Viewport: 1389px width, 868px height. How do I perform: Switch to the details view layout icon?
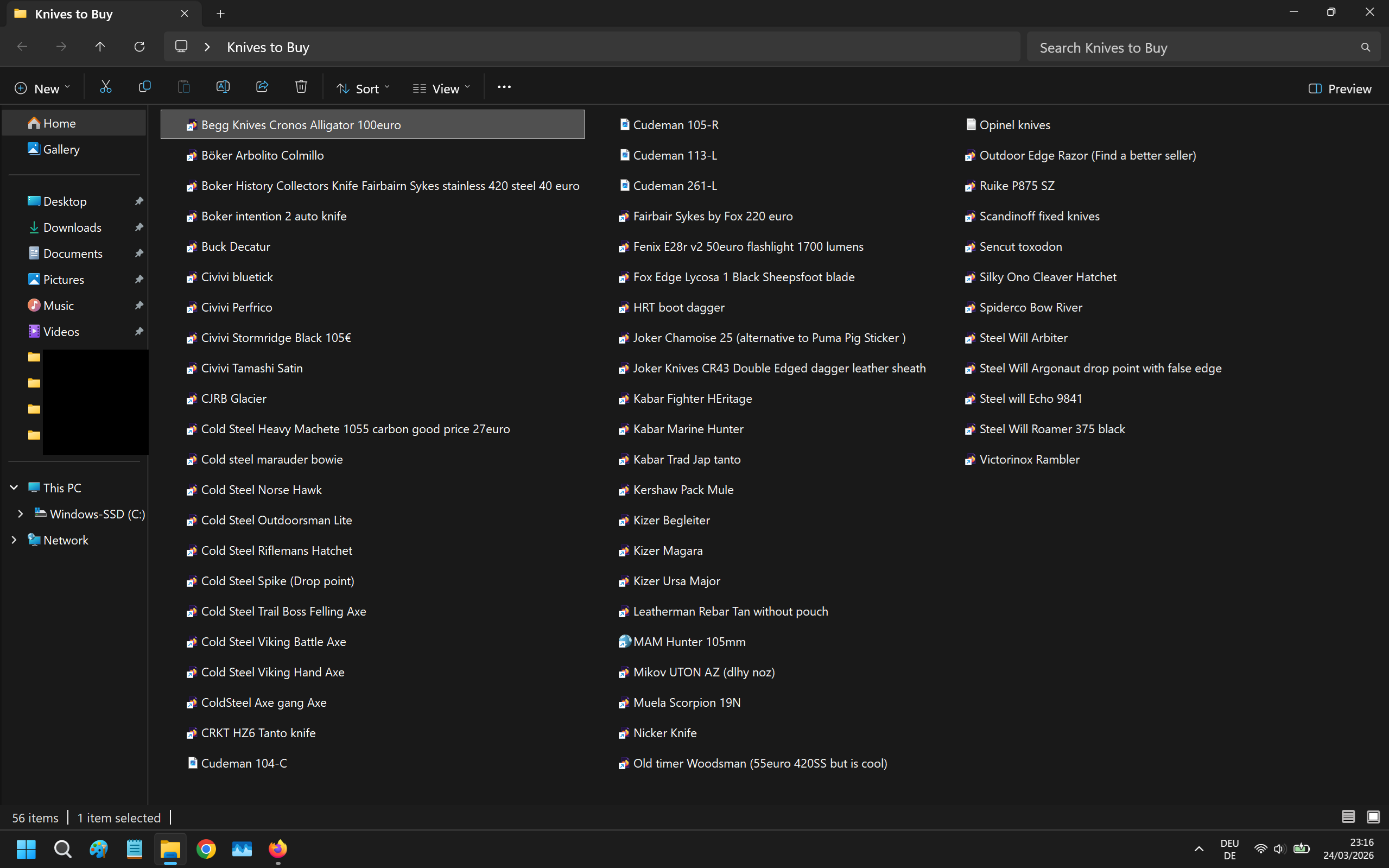click(x=1348, y=816)
